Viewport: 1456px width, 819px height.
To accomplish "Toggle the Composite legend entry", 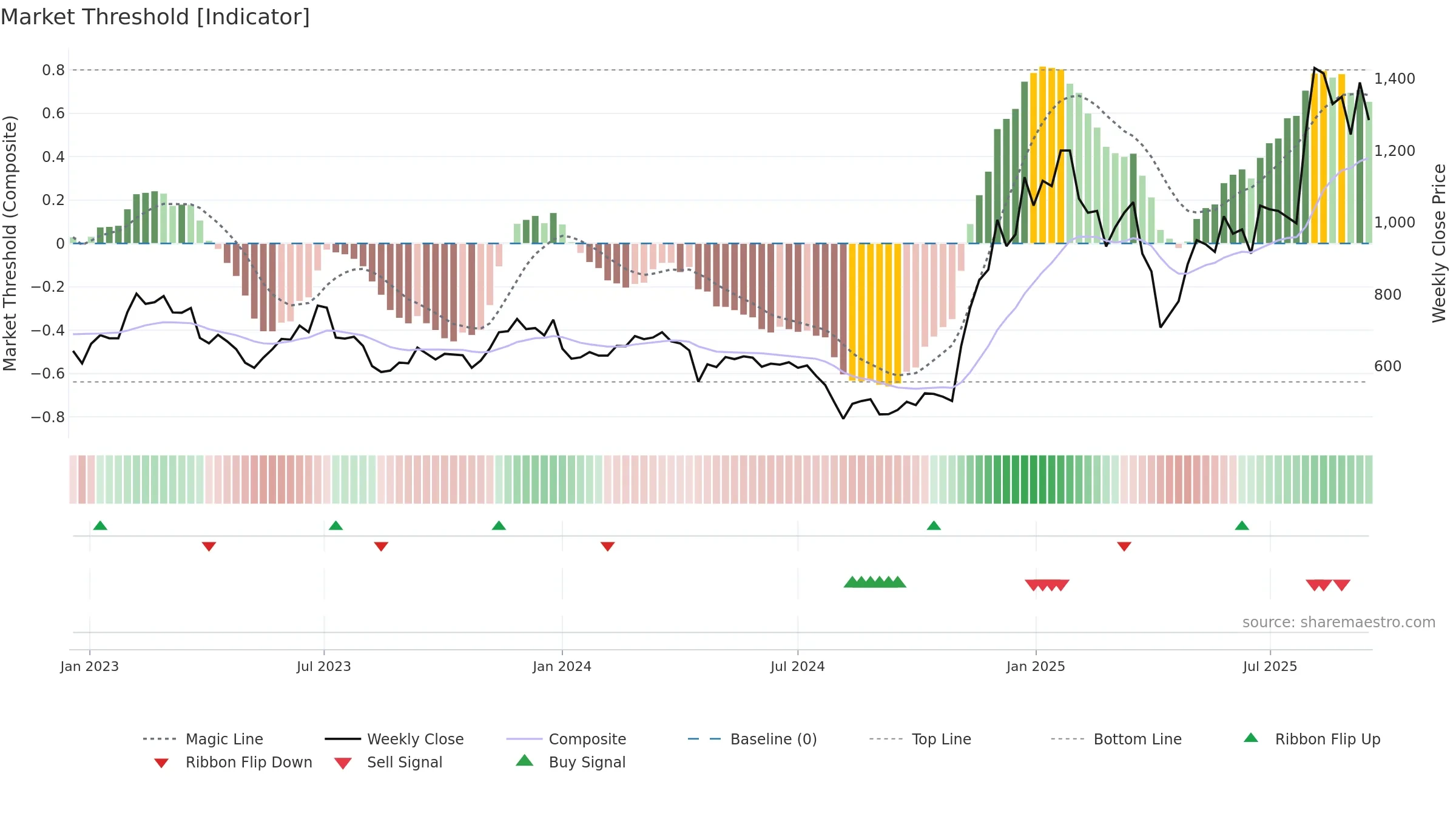I will [x=566, y=739].
